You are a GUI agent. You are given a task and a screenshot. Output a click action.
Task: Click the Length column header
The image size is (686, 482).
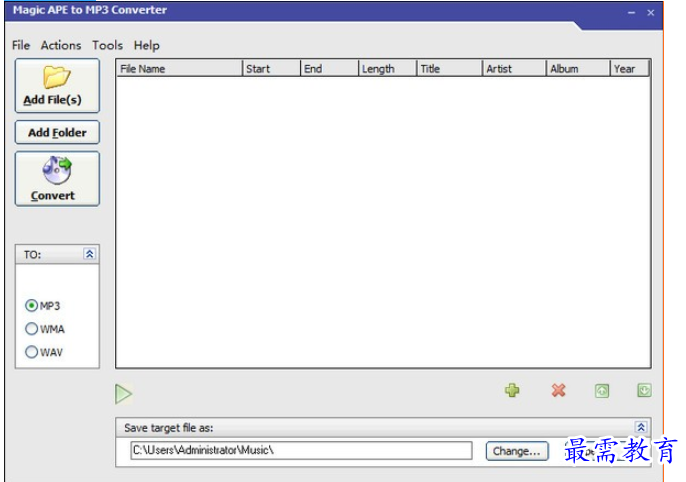(387, 69)
